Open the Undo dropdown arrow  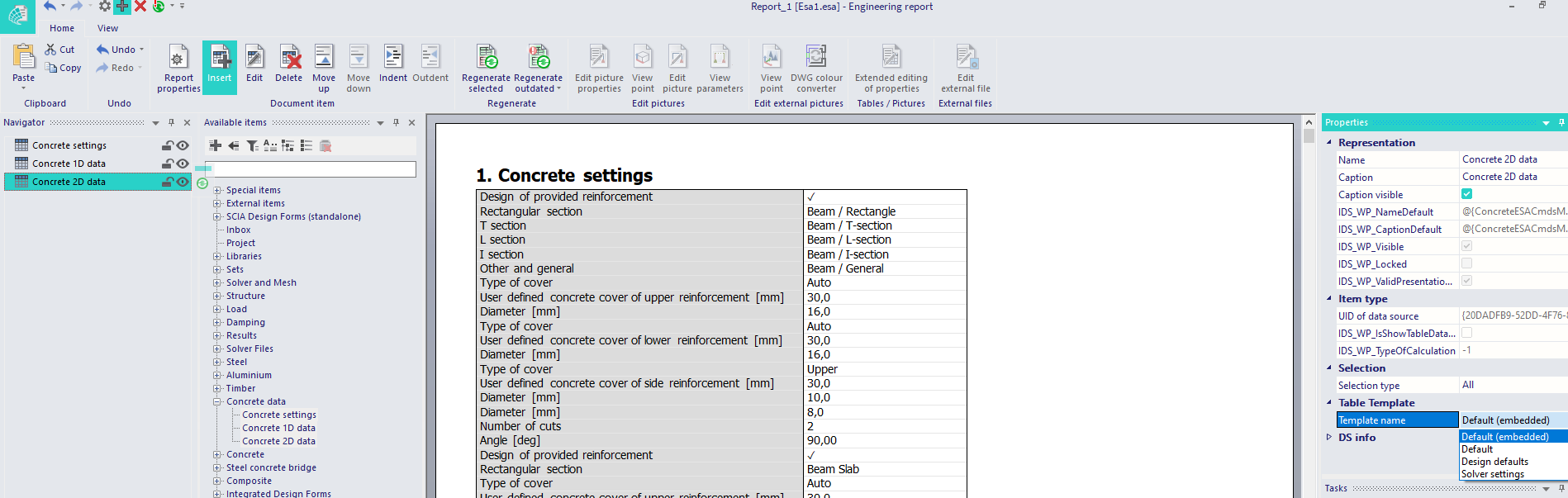point(141,50)
